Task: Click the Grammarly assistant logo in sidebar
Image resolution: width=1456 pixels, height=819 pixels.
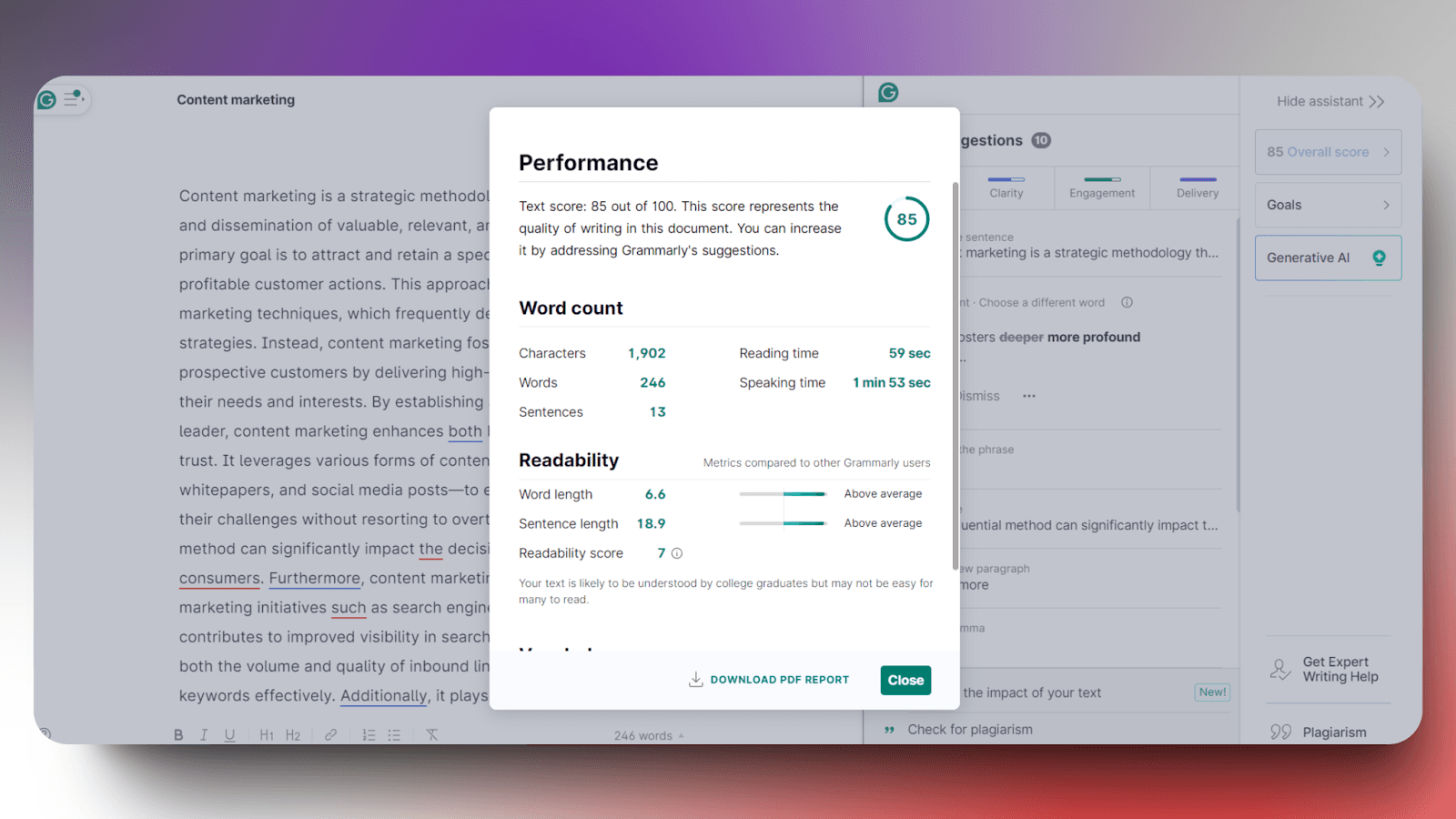Action: [888, 92]
